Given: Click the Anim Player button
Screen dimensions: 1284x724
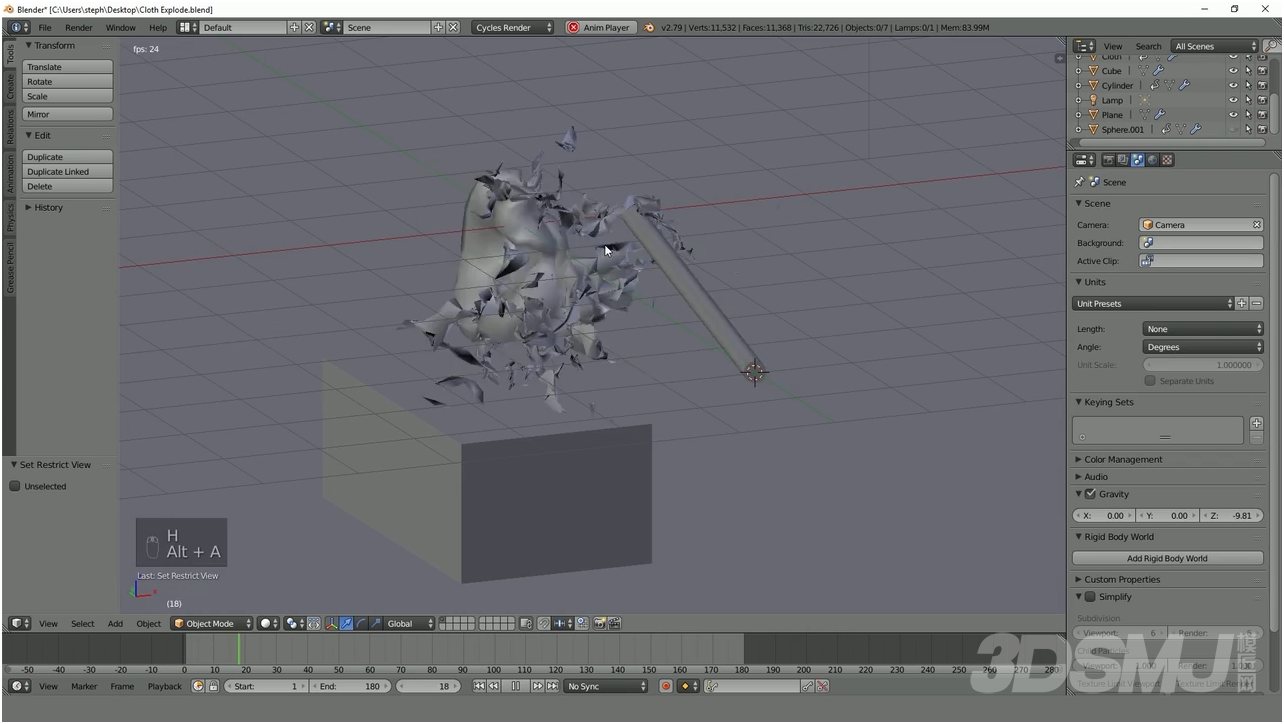Looking at the screenshot, I should [600, 27].
